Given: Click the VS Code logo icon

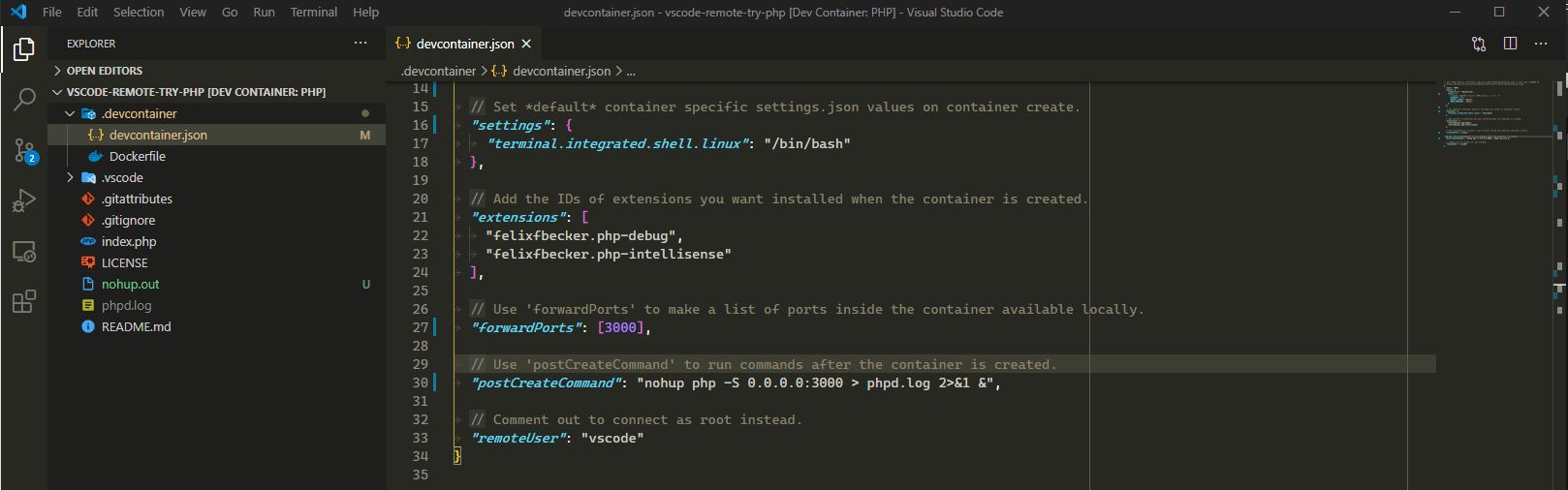Looking at the screenshot, I should click(x=18, y=12).
